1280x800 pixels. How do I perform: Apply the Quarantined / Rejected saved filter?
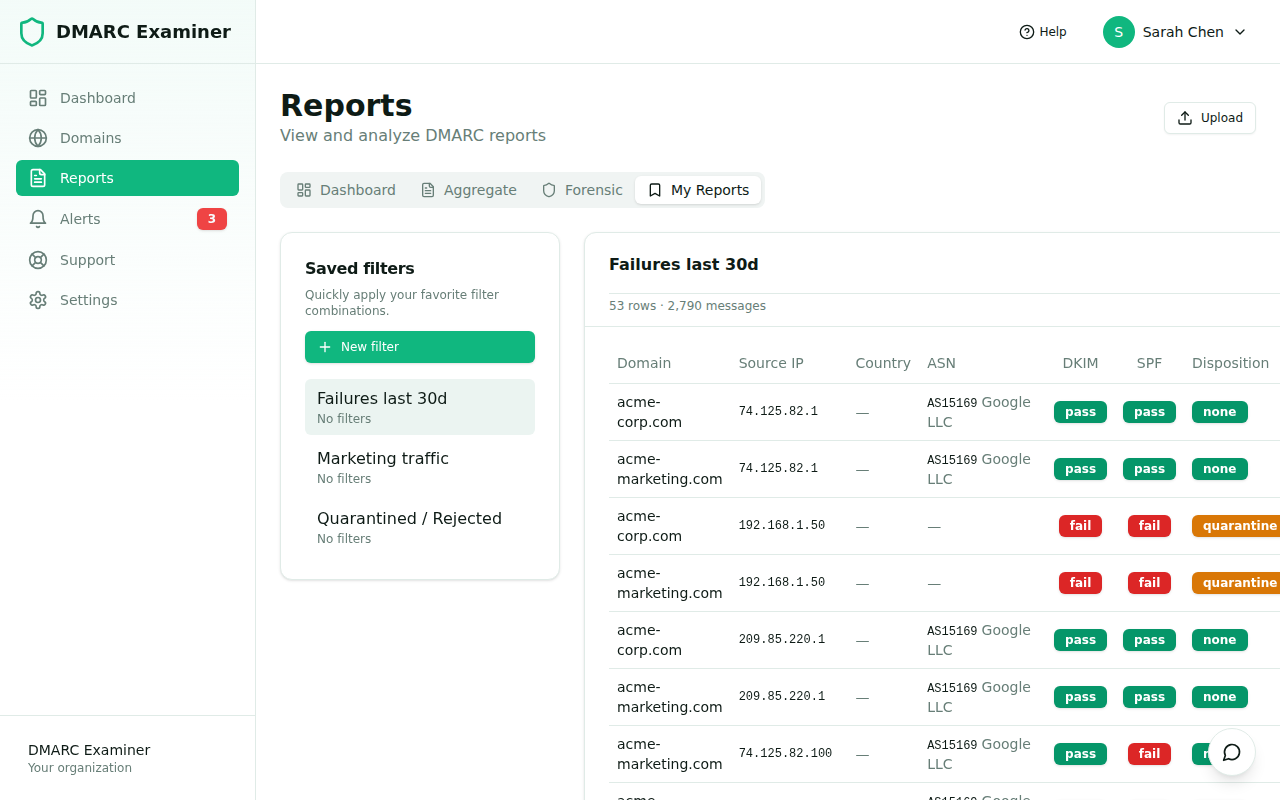coord(420,527)
